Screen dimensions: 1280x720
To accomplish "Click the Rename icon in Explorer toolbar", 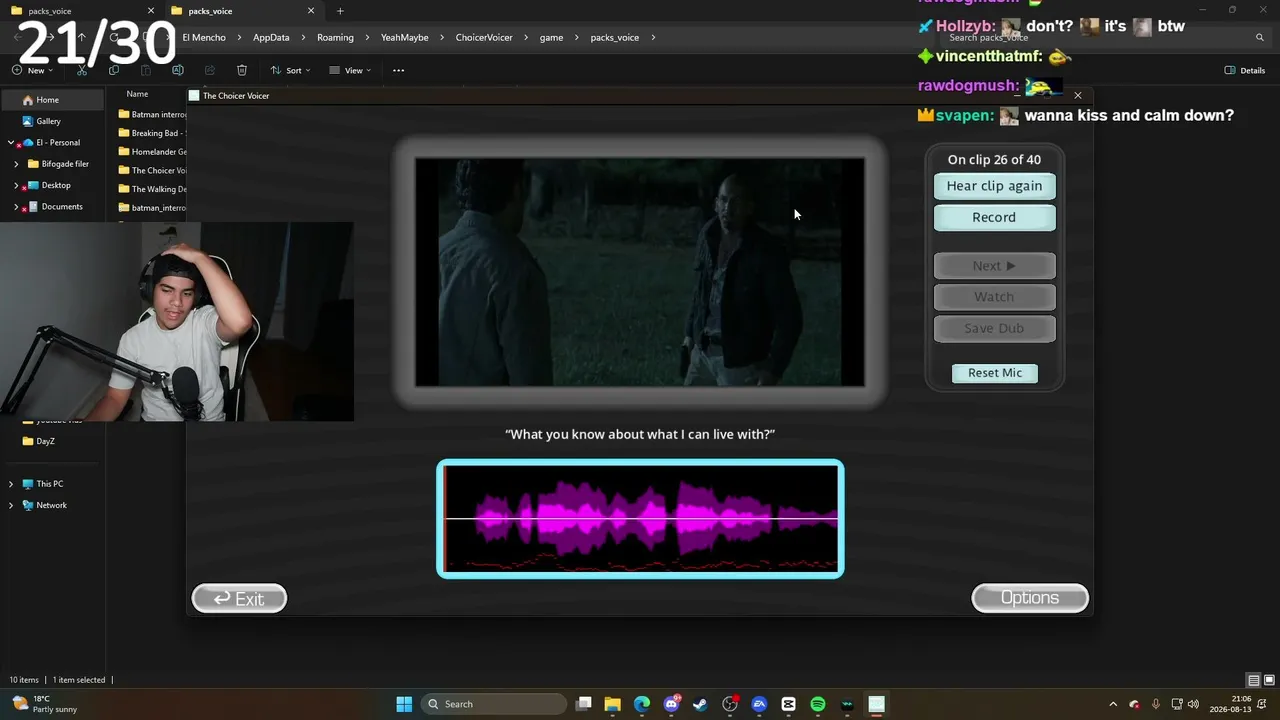I will (178, 70).
